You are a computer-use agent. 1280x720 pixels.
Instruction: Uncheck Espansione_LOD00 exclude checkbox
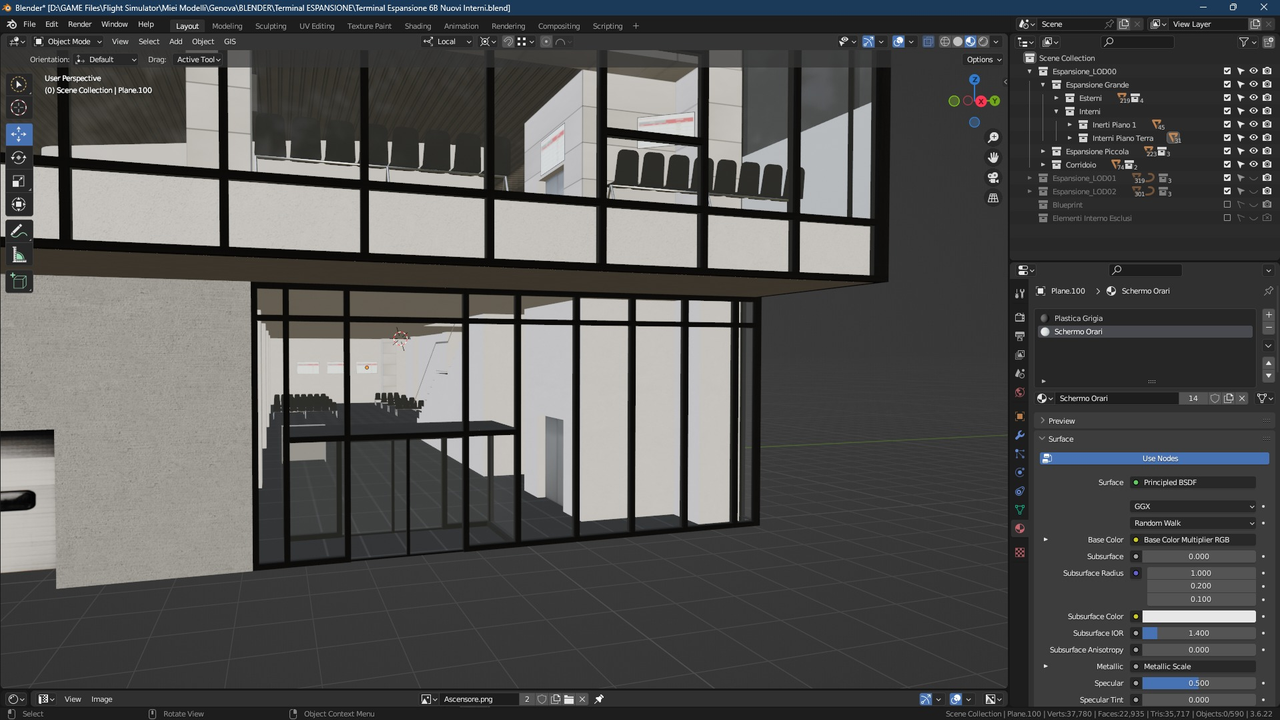point(1227,71)
